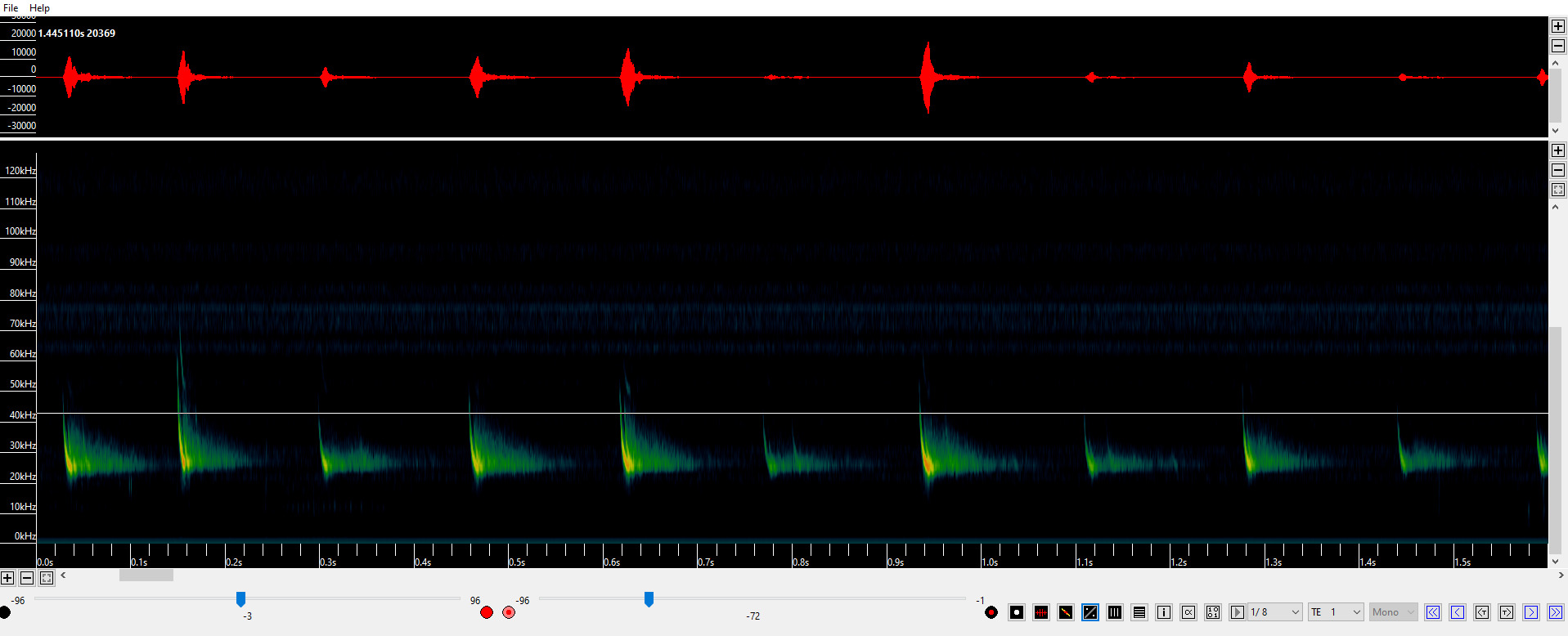Jump to end with double-right arrow button
Screen dimensions: 1568x636
[1556, 612]
